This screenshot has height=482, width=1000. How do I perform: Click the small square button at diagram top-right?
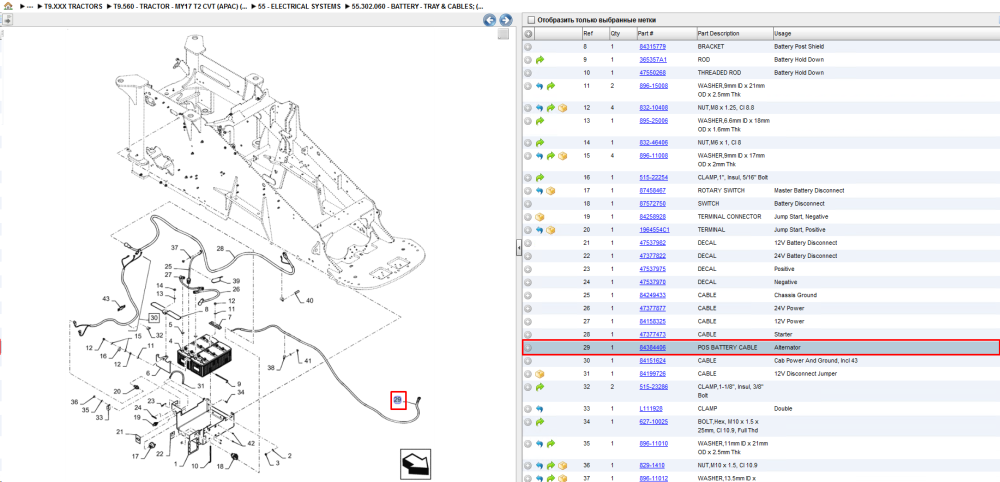point(503,34)
